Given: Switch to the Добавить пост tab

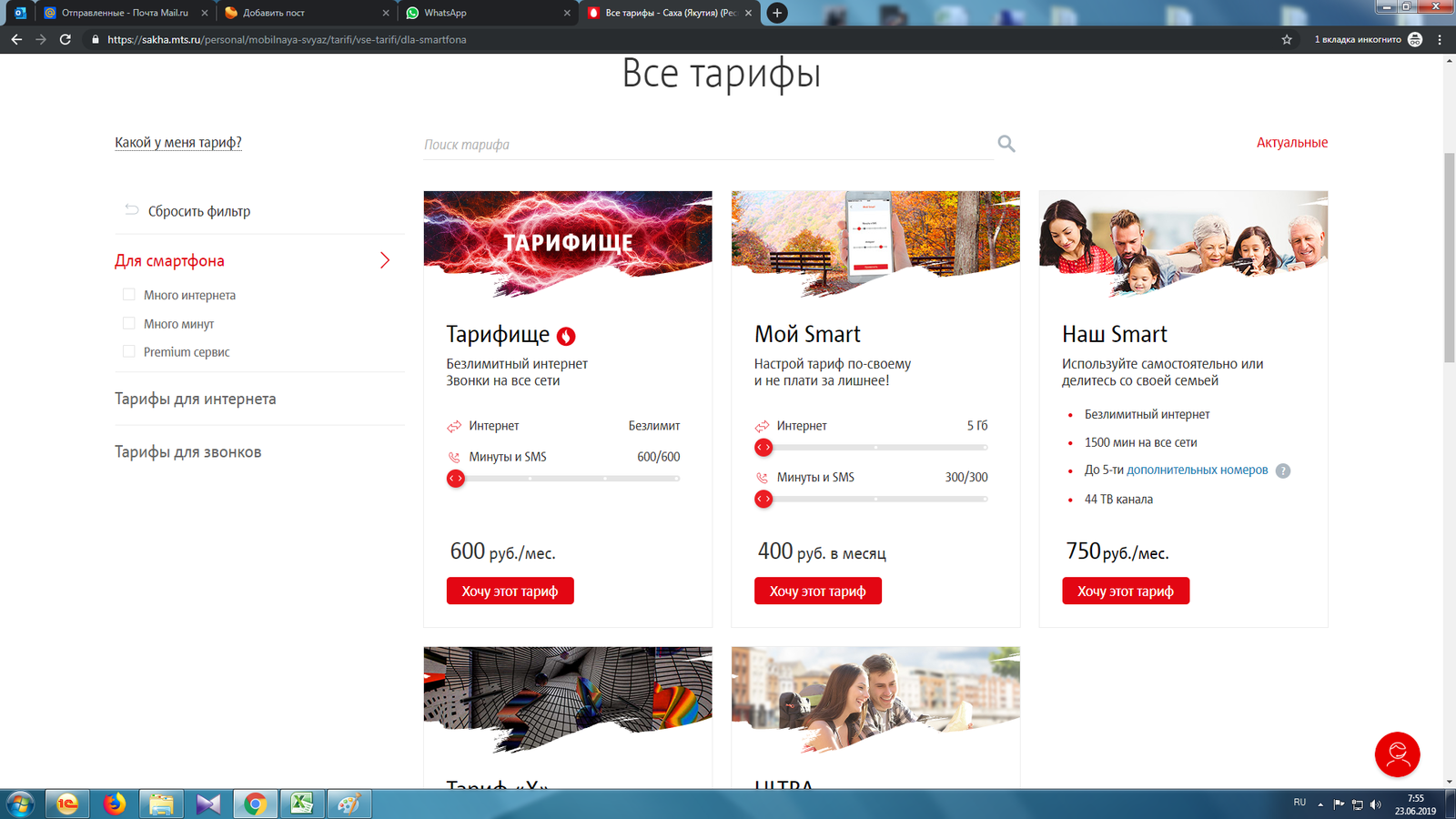Looking at the screenshot, I should (307, 13).
